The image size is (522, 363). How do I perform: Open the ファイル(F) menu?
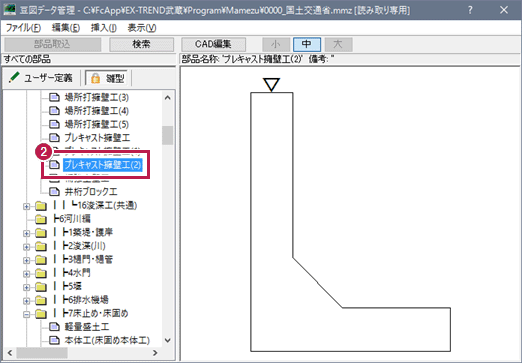(x=23, y=28)
